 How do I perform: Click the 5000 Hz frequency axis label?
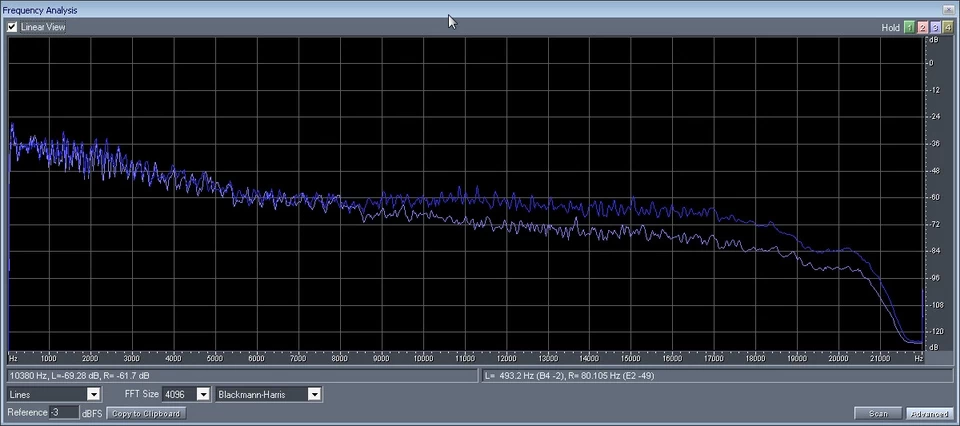(x=216, y=359)
